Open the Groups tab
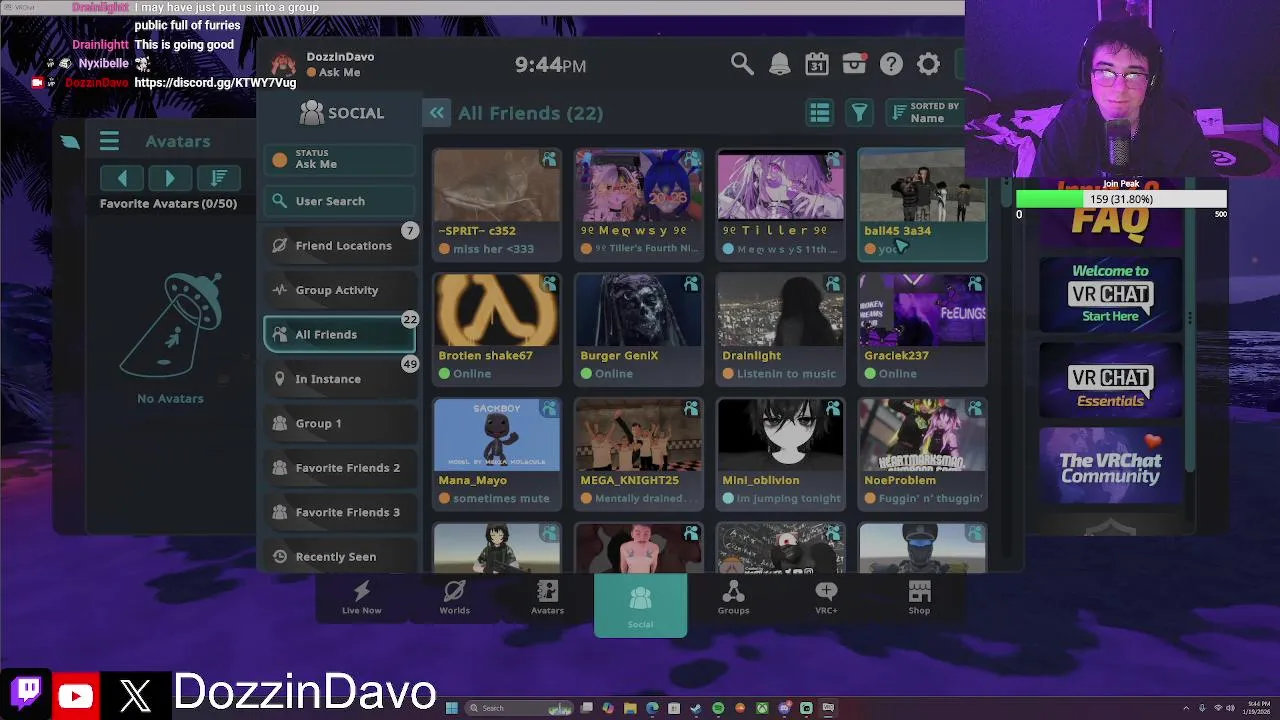This screenshot has height=720, width=1280. point(733,598)
